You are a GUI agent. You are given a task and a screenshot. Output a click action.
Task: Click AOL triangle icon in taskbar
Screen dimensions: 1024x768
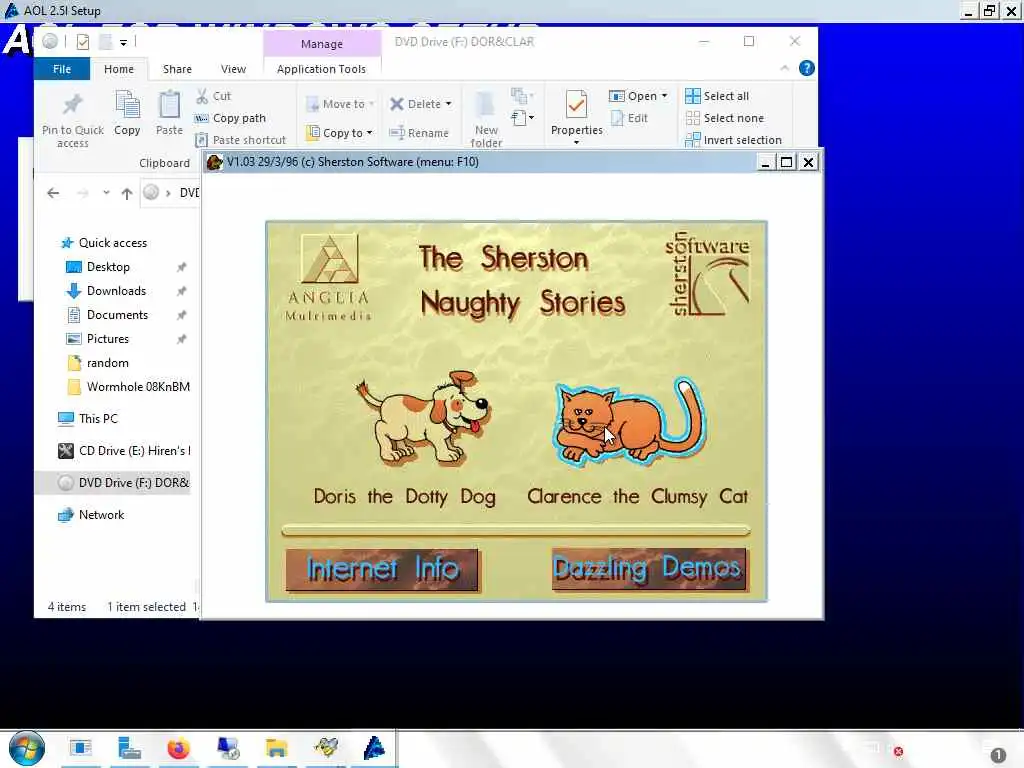[374, 748]
